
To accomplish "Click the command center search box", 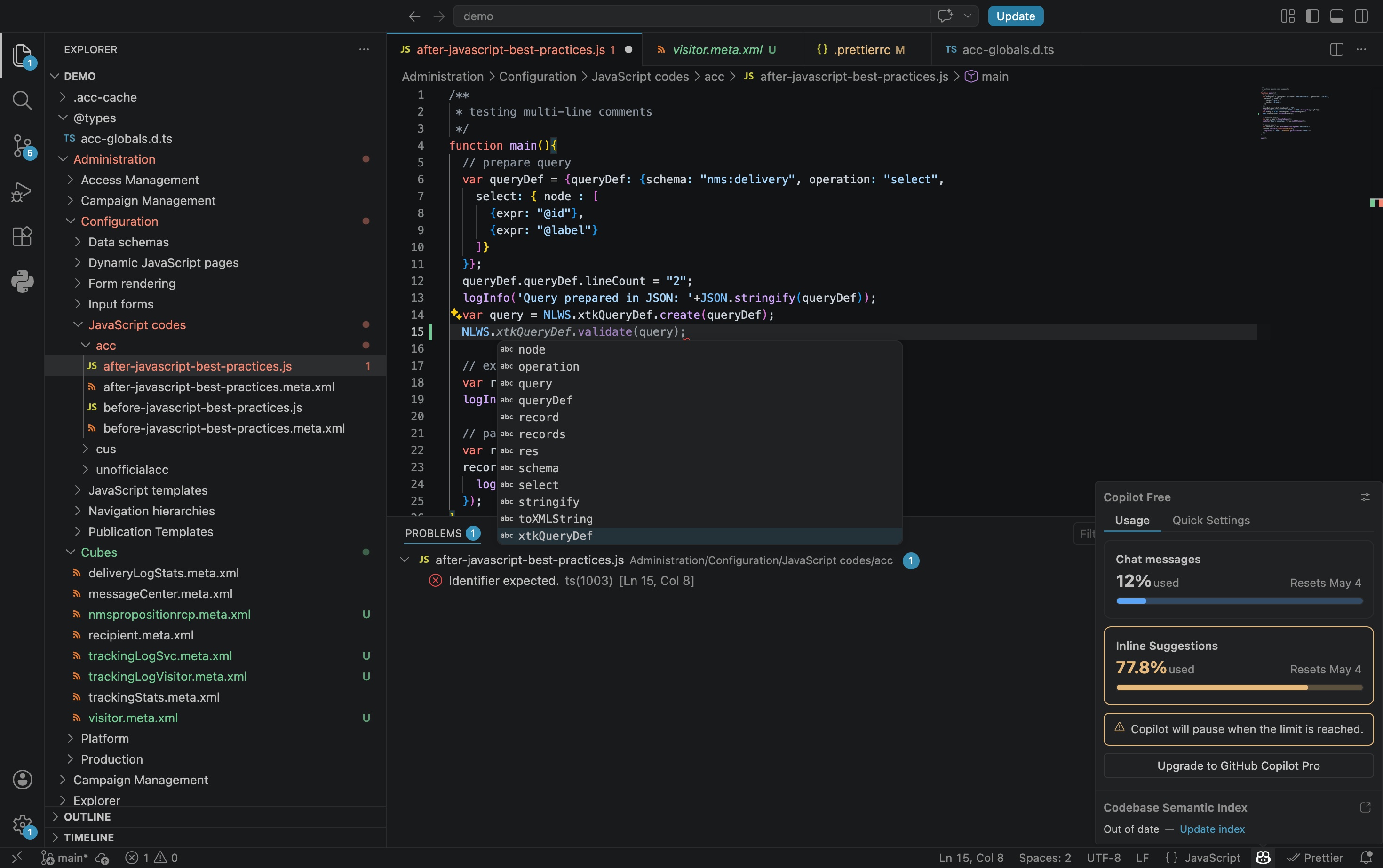I will coord(691,16).
